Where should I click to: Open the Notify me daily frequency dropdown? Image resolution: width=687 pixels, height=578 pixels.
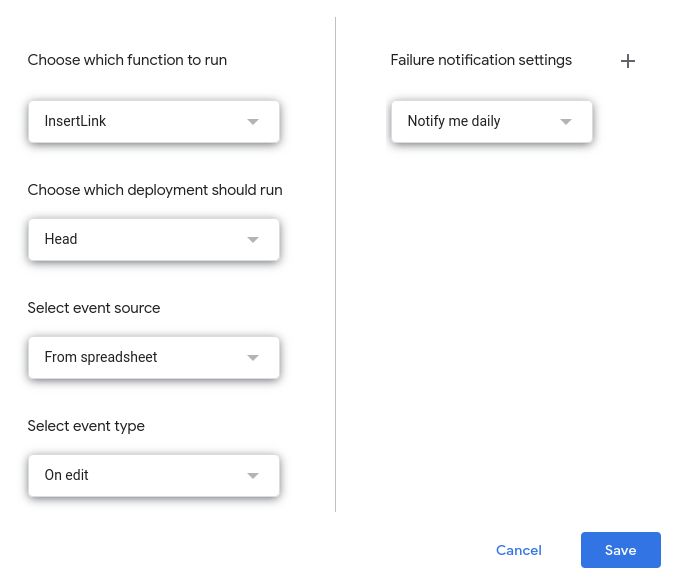[491, 122]
